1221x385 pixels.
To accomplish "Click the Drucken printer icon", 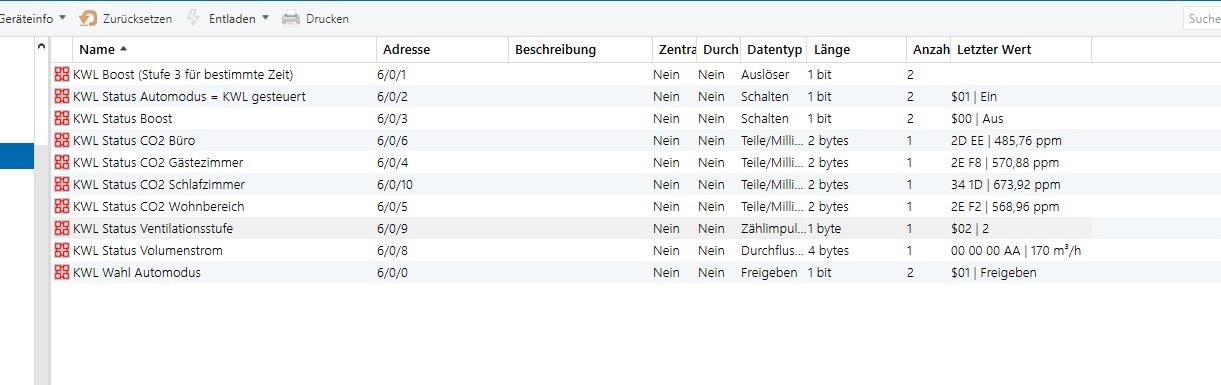I will coord(291,18).
